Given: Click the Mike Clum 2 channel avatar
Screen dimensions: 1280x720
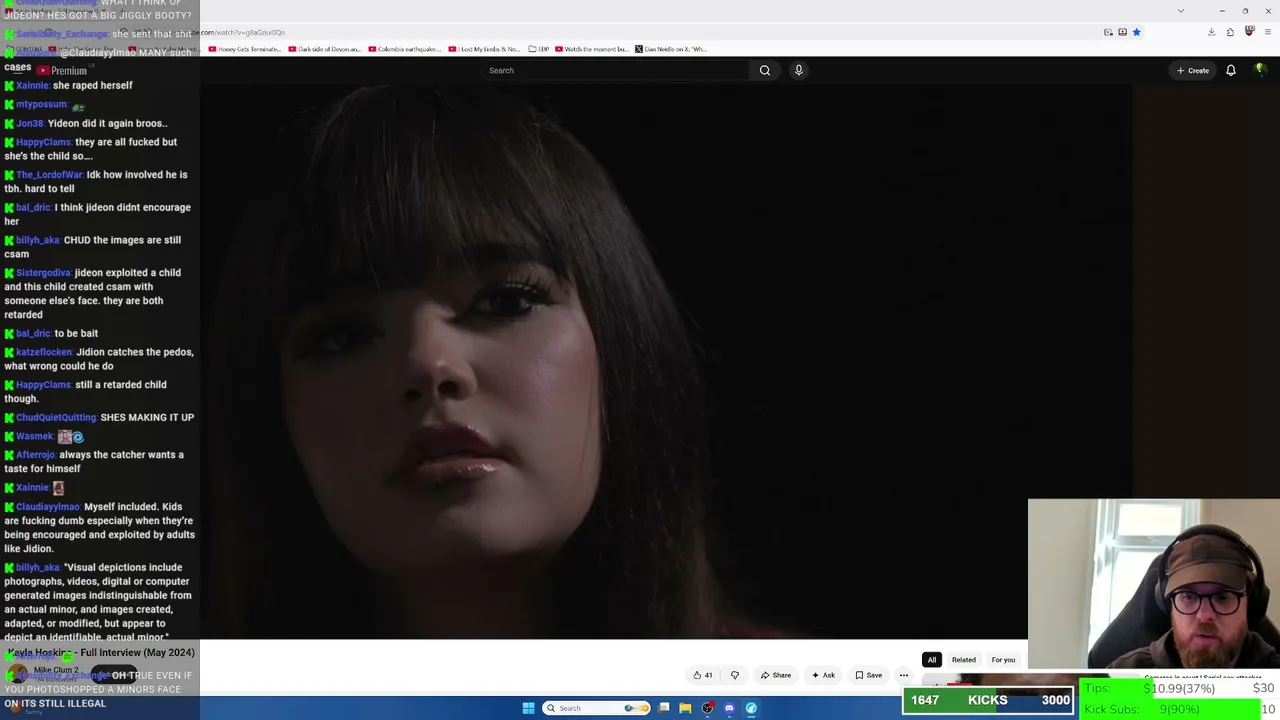Looking at the screenshot, I should 18,673.
